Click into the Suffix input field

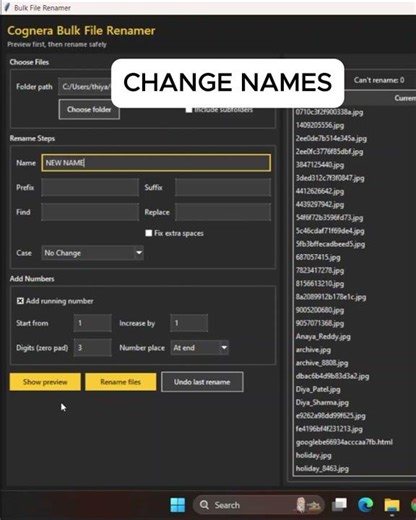pyautogui.click(x=223, y=187)
